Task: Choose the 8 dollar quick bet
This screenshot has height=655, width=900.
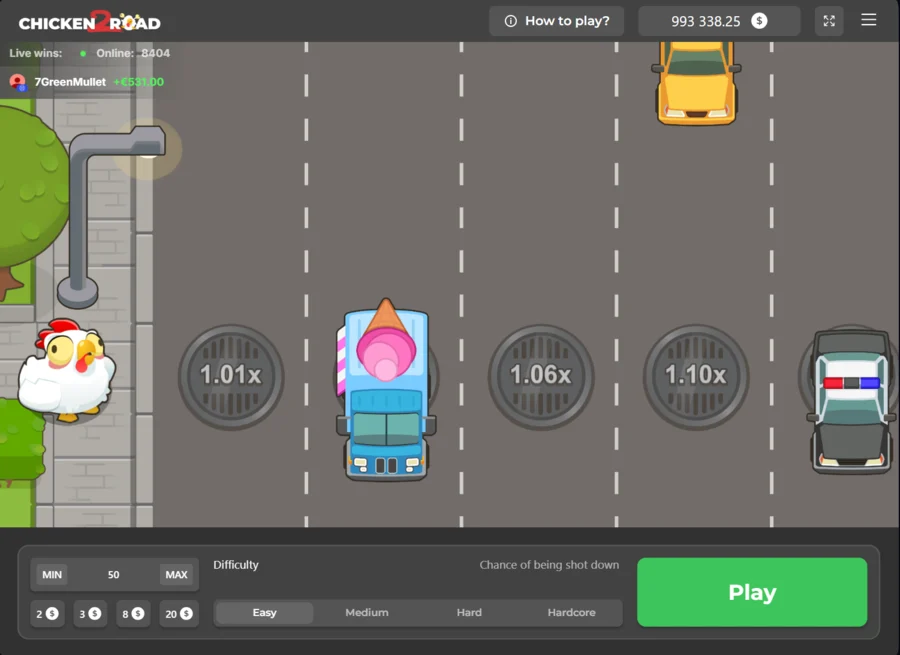Action: coord(133,614)
